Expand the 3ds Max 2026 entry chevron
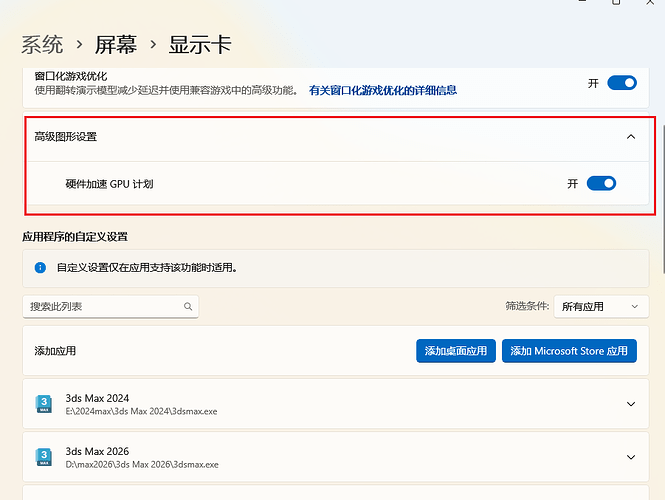The image size is (665, 500). click(x=630, y=457)
